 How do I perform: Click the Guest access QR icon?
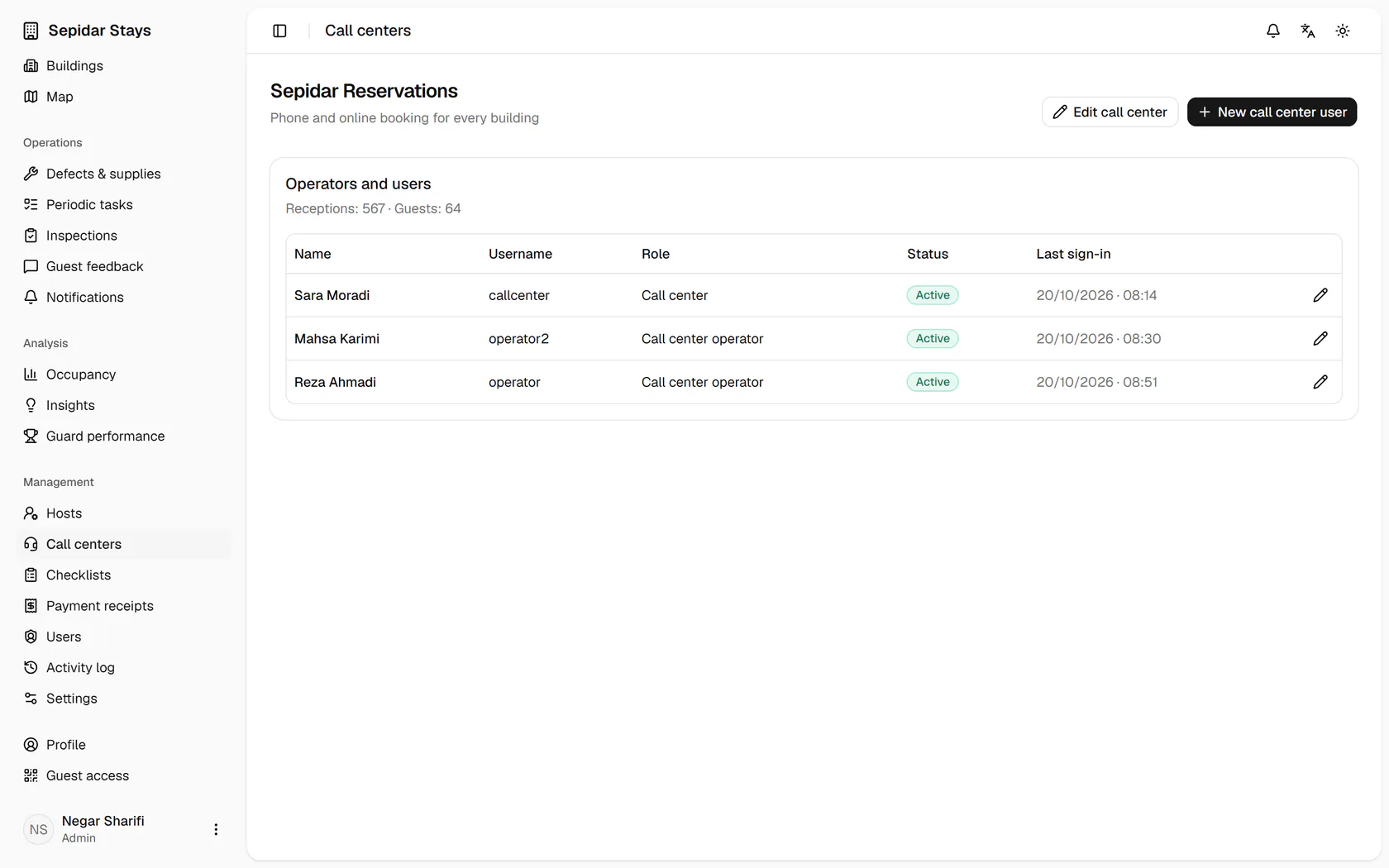(x=31, y=775)
